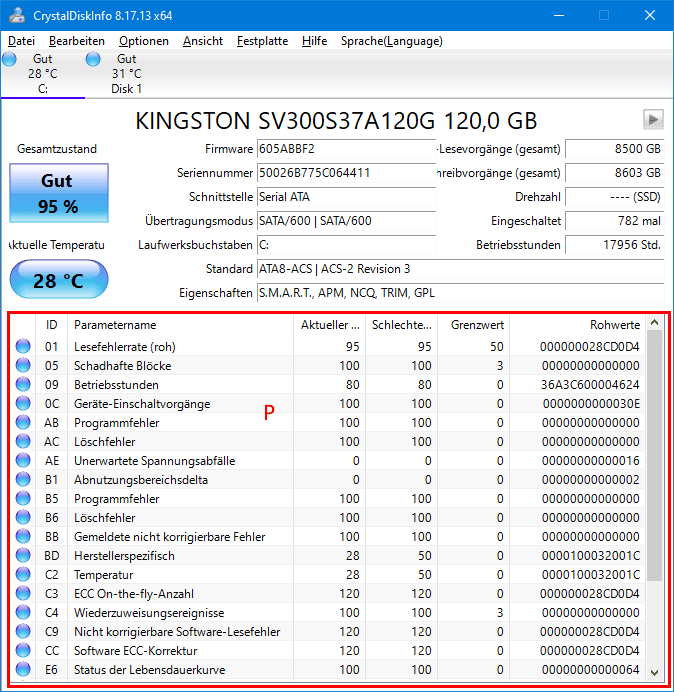This screenshot has height=692, width=674.
Task: Go to next disk with the arrow button
Action: tap(653, 120)
